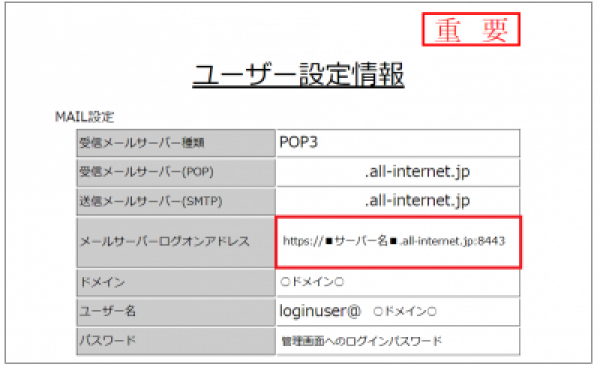Click the MAIL設定 section label
The width and height of the screenshot is (600, 367).
pyautogui.click(x=85, y=116)
